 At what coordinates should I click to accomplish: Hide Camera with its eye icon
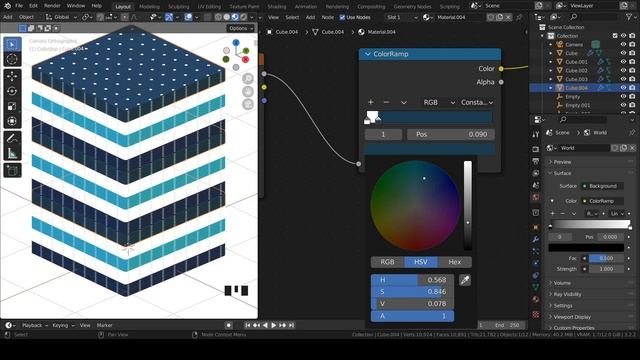(x=624, y=44)
